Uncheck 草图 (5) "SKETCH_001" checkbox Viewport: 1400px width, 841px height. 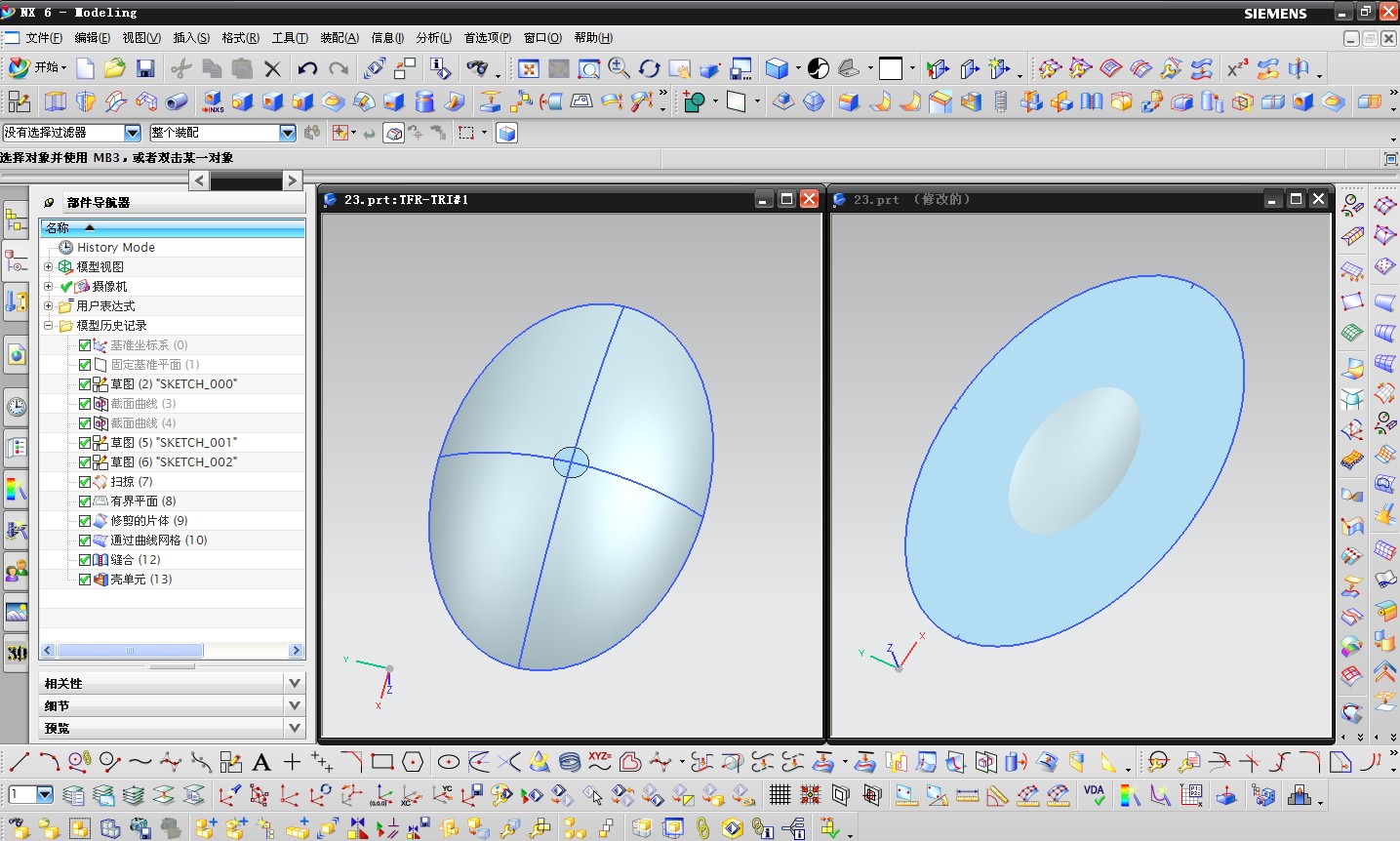[85, 443]
